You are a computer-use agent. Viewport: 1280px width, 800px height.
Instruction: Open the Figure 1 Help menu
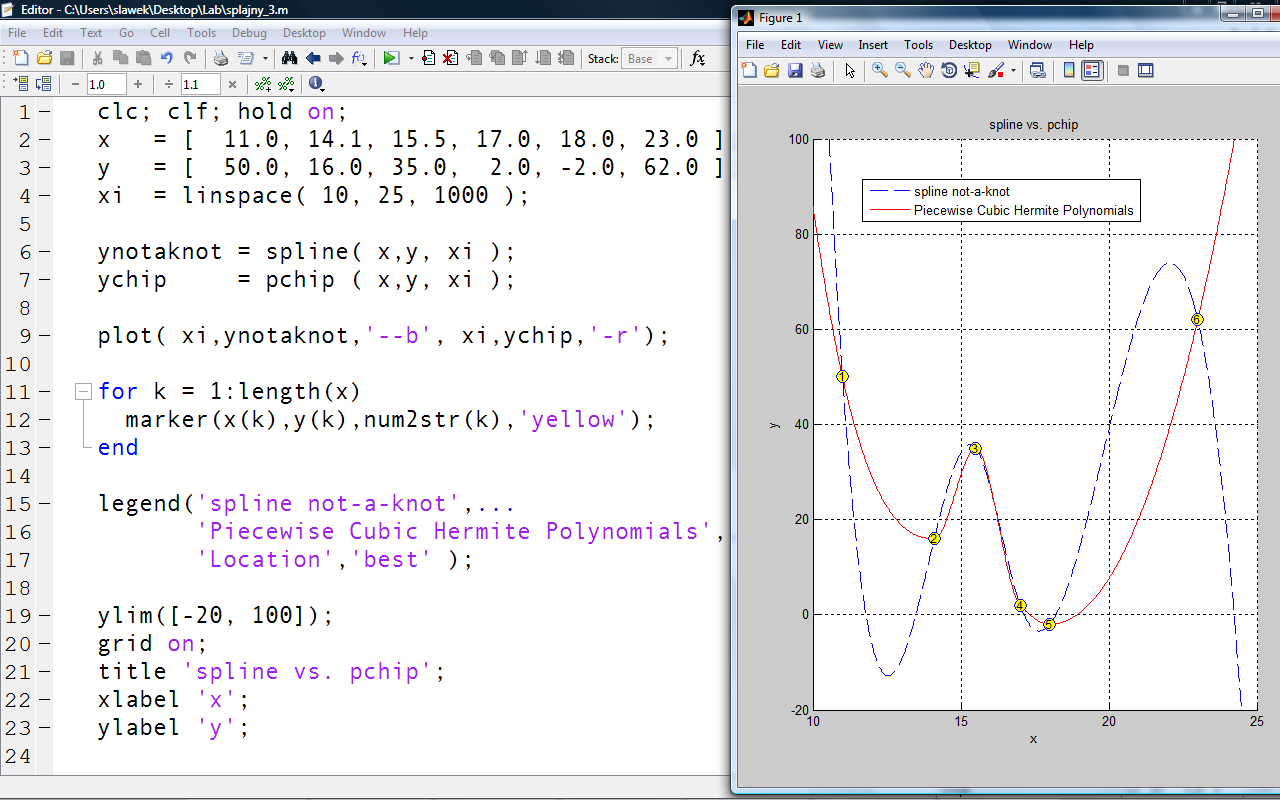click(x=1081, y=45)
